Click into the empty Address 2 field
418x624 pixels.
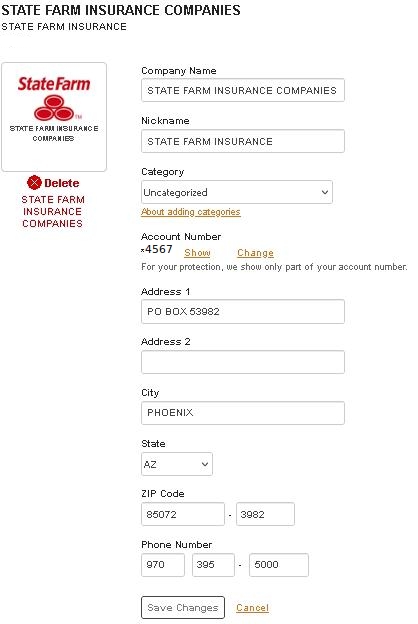tap(243, 362)
